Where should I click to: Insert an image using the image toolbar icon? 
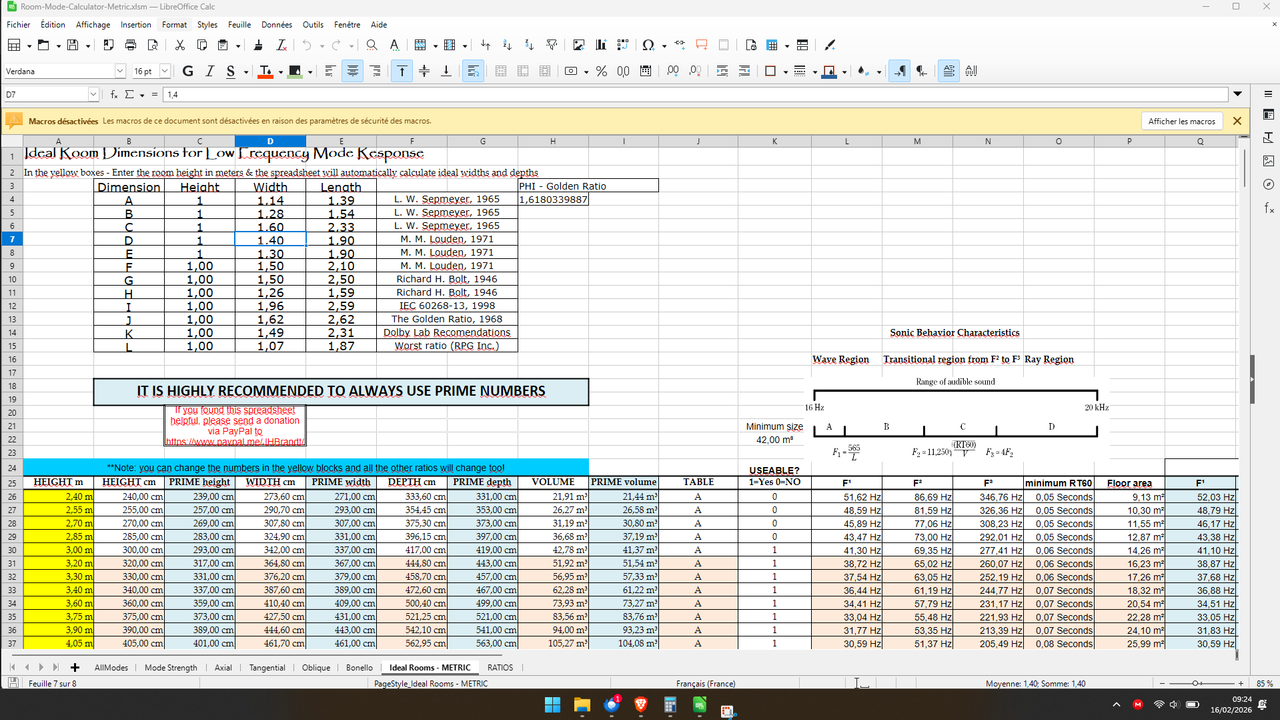578,45
